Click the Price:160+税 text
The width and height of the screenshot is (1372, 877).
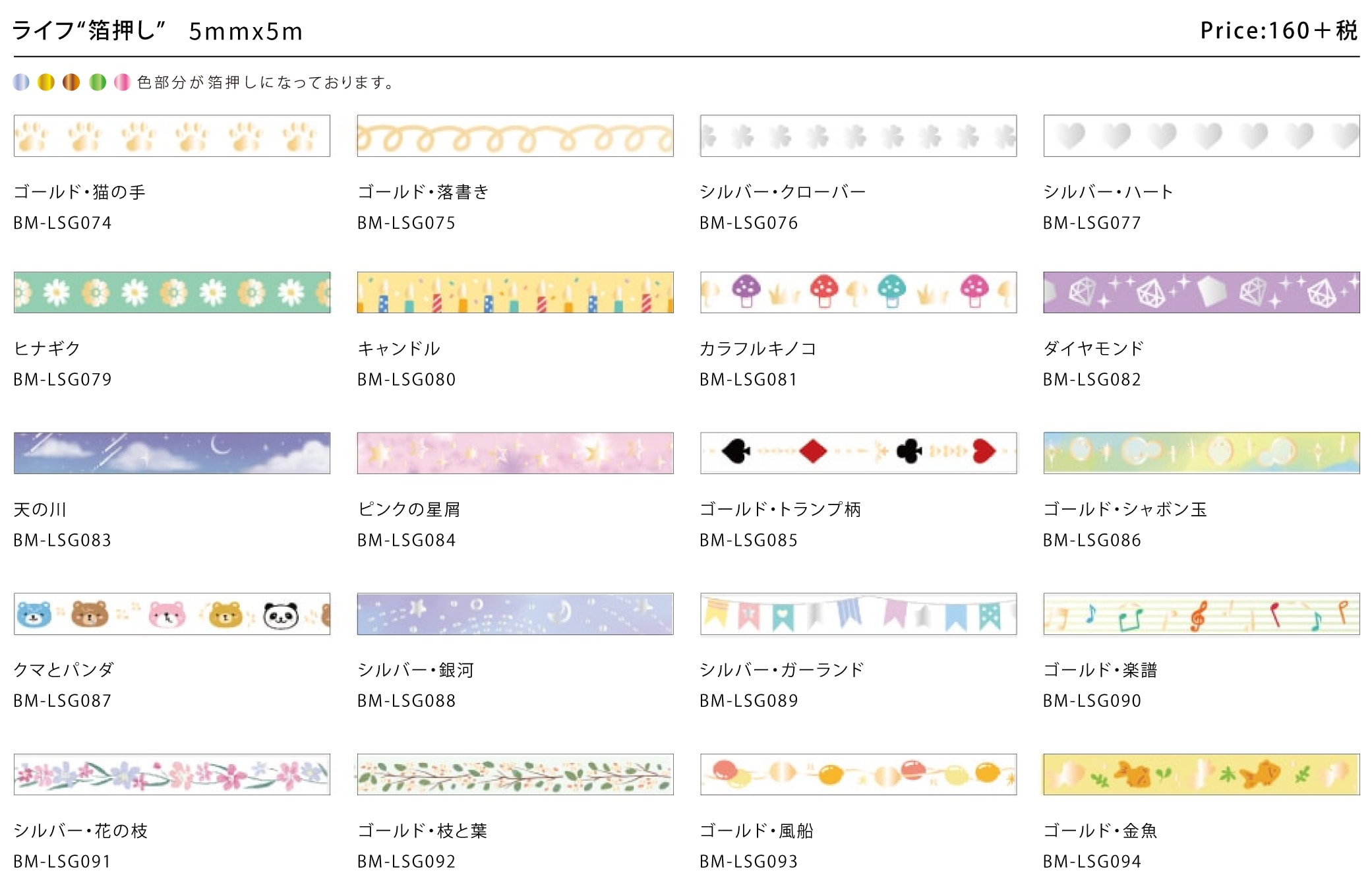pyautogui.click(x=1278, y=30)
